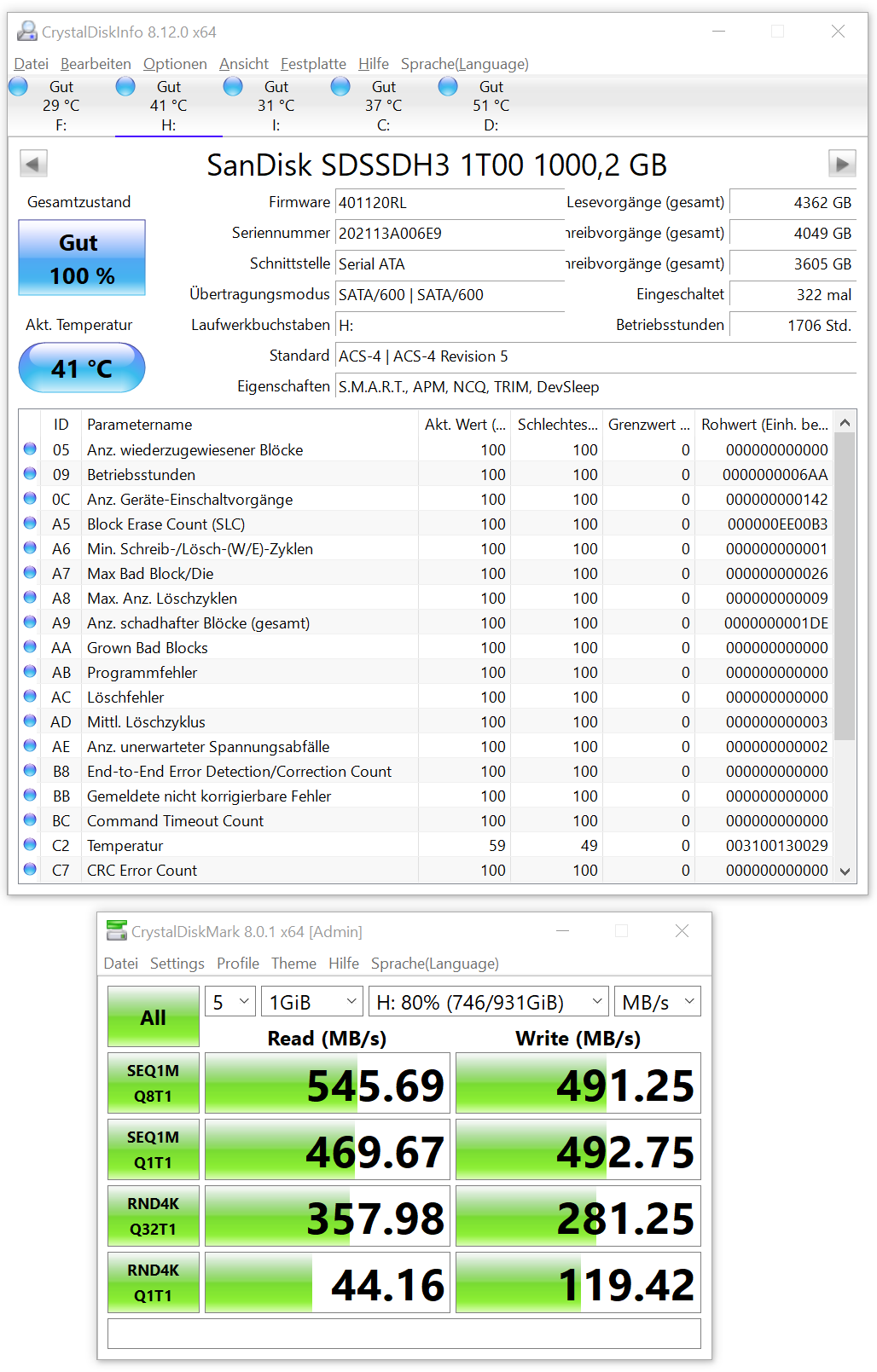Click the CrystalDiskInfo app icon in title bar

27,32
